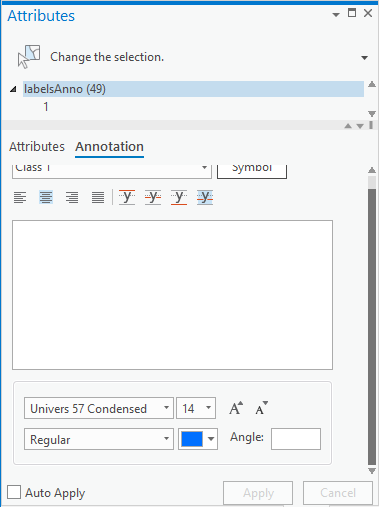The width and height of the screenshot is (379, 507).
Task: Close the Attributes pane
Action: click(x=368, y=13)
